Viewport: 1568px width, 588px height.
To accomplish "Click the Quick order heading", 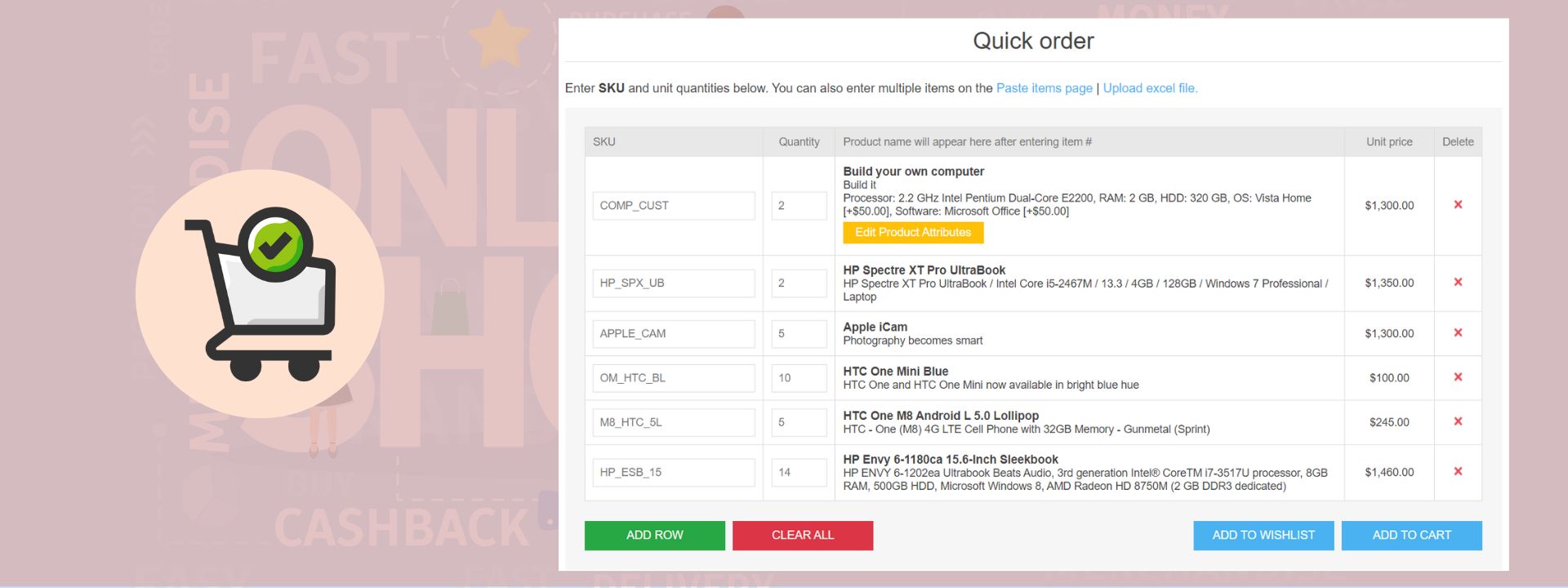I will point(1033,41).
